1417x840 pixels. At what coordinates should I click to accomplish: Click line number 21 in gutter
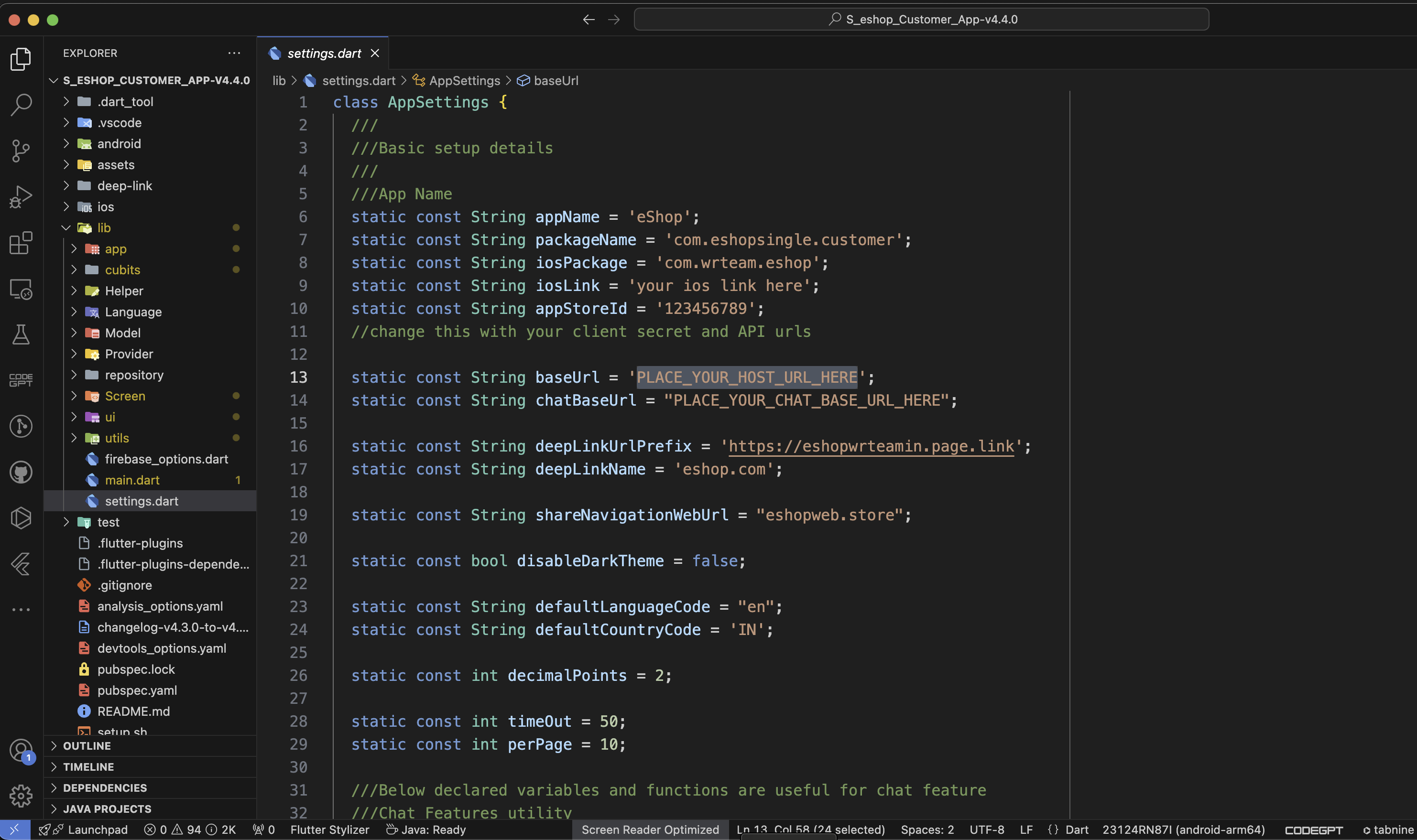coord(298,561)
